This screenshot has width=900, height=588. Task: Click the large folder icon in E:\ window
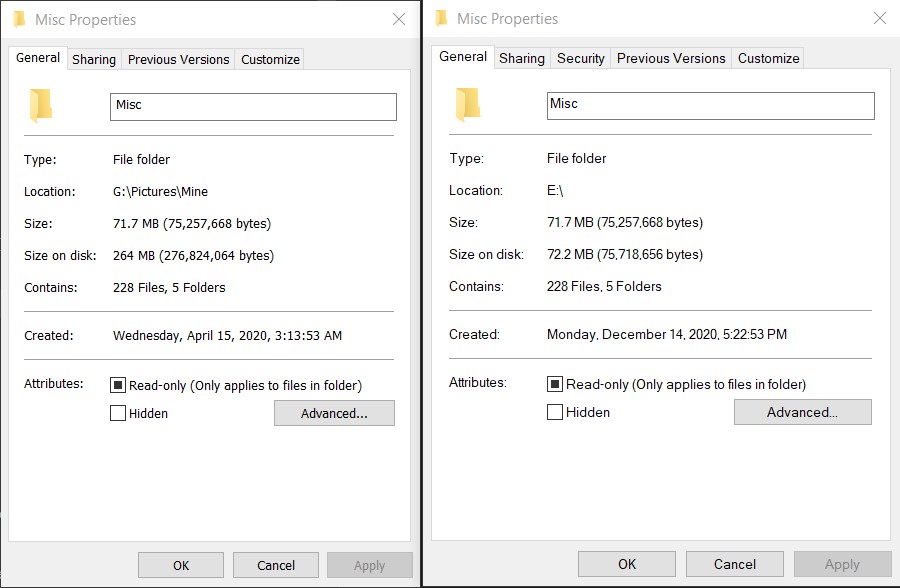(x=468, y=105)
